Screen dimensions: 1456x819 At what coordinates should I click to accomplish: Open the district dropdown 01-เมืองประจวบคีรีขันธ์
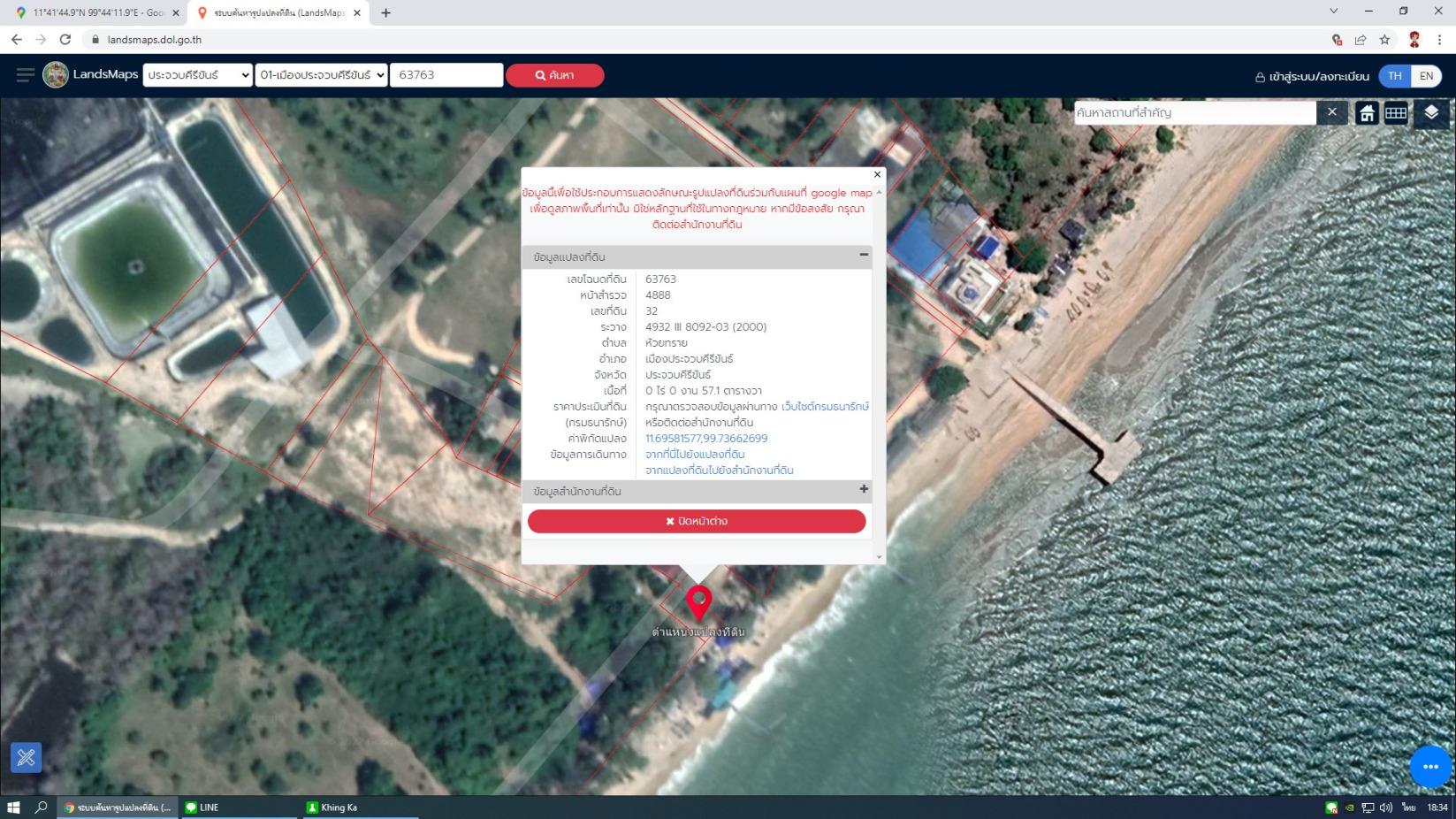coord(322,75)
